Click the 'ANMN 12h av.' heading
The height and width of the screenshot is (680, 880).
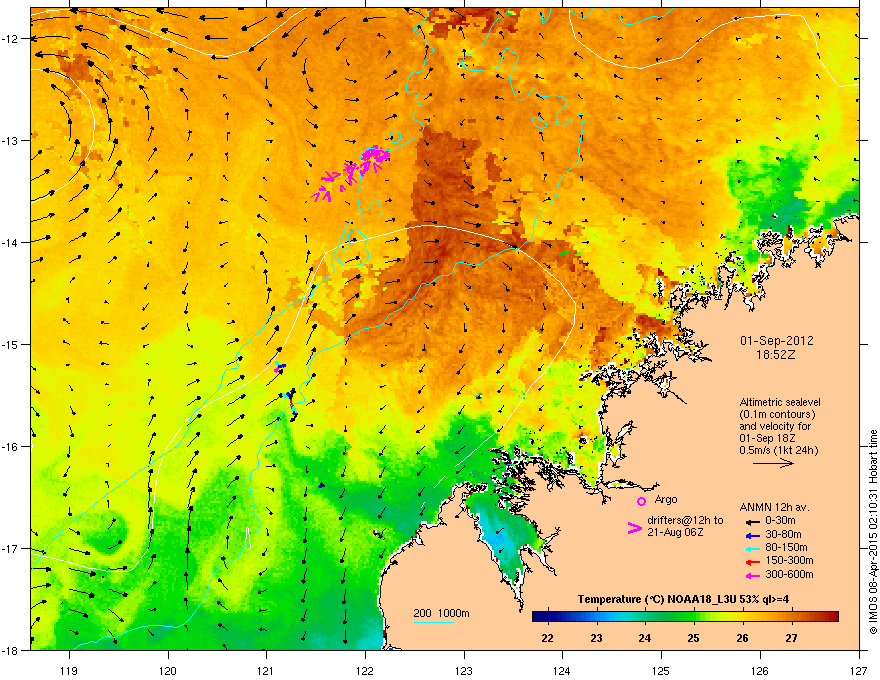point(774,507)
